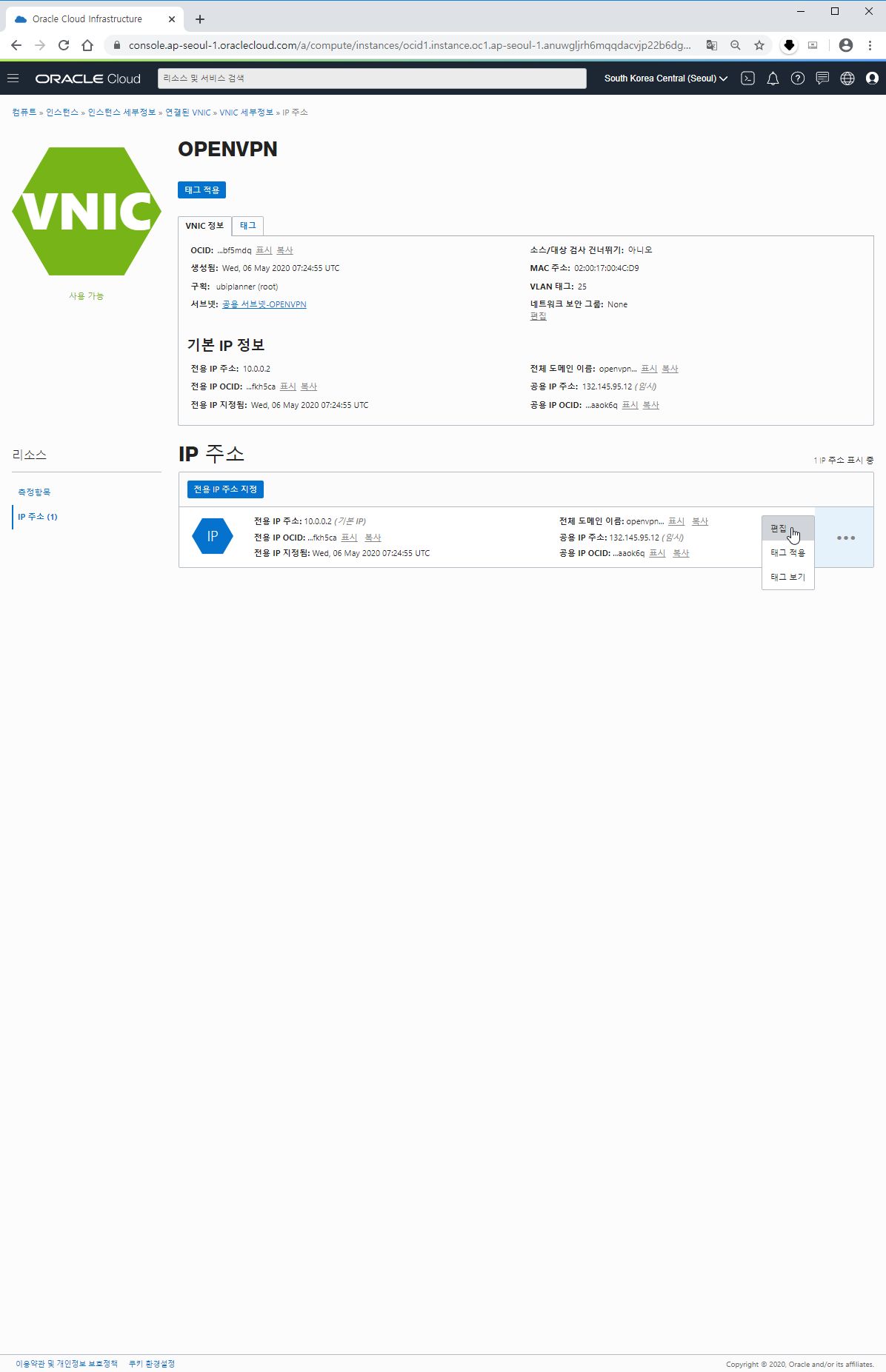Focus the 리소스 및 서비스 검색 search box
This screenshot has height=1372, width=886.
(372, 78)
